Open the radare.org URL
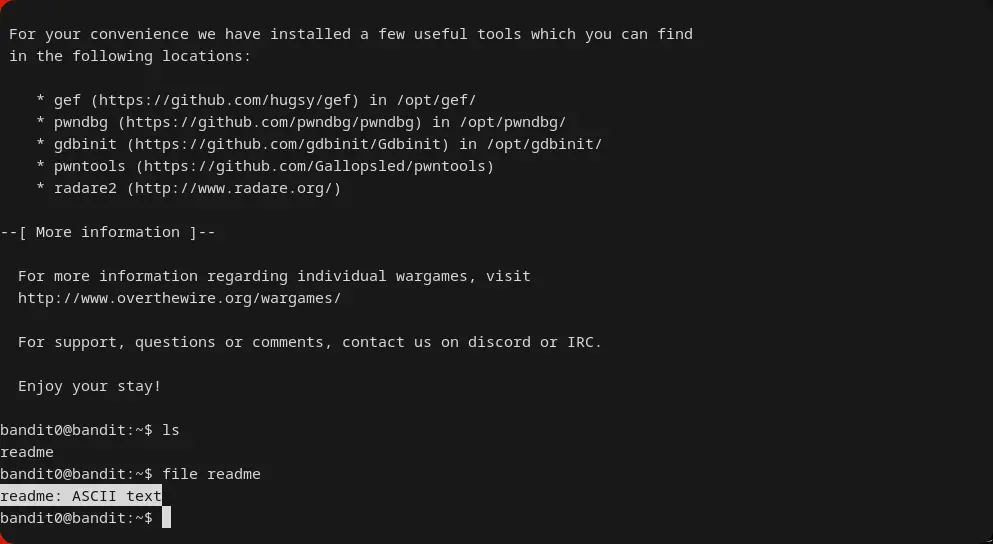This screenshot has height=544, width=993. pyautogui.click(x=236, y=188)
